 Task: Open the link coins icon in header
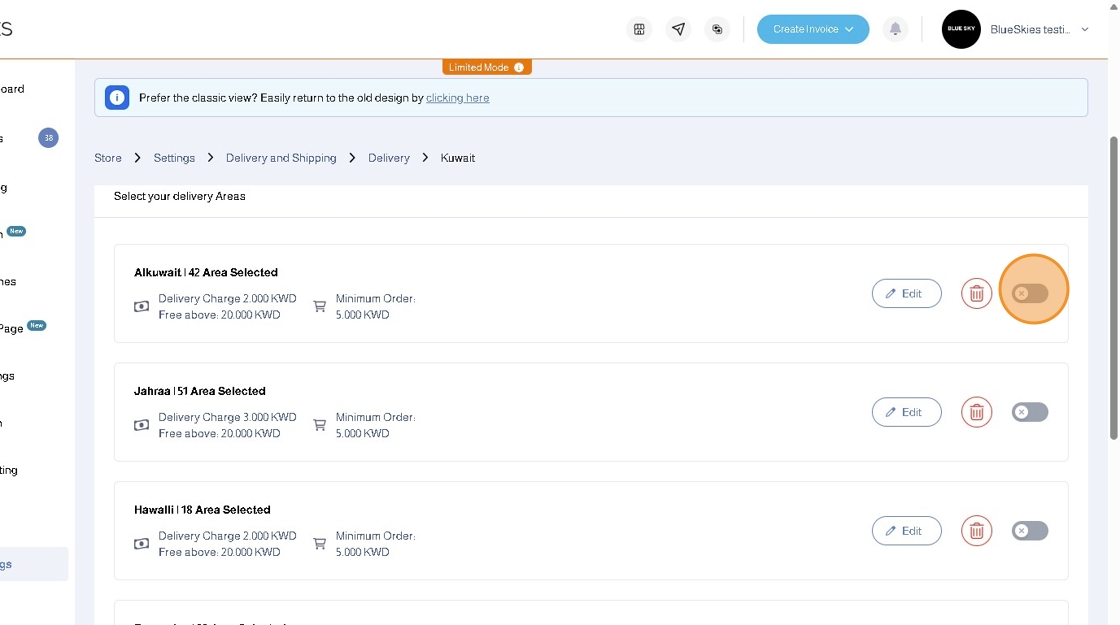[717, 29]
